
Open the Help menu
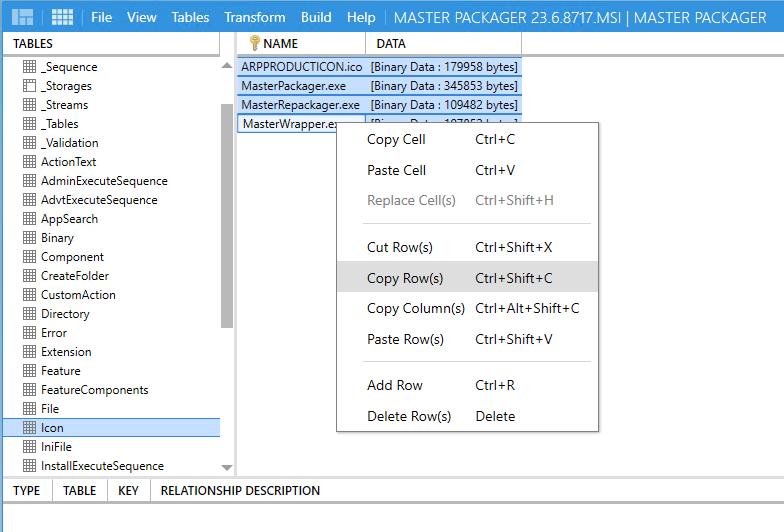[361, 18]
